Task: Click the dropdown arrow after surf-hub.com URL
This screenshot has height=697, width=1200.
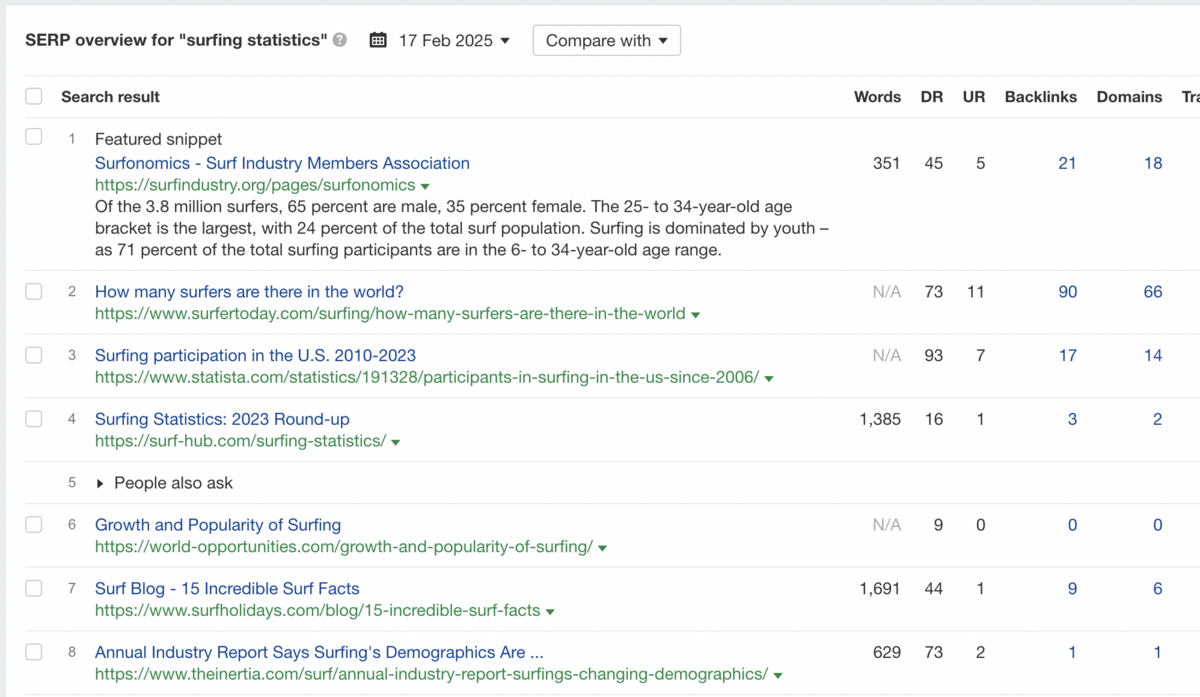Action: (x=396, y=442)
